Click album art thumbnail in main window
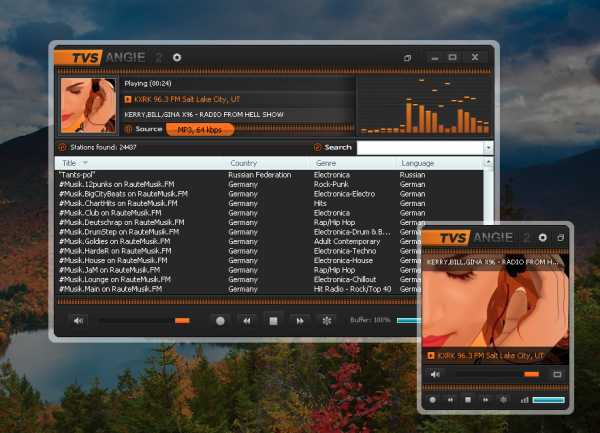 (x=88, y=106)
